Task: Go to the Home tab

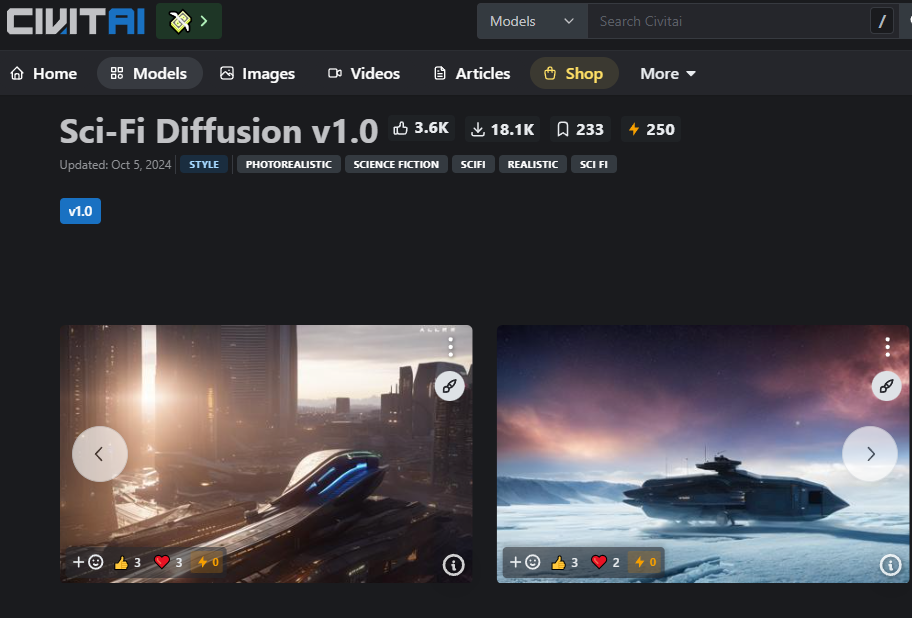Action: 44,73
